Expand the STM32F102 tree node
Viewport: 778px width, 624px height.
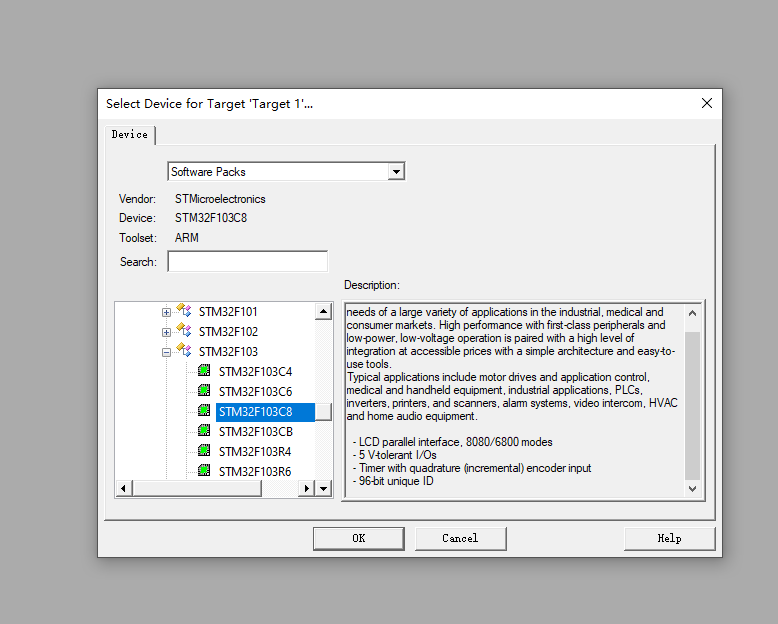coord(166,332)
